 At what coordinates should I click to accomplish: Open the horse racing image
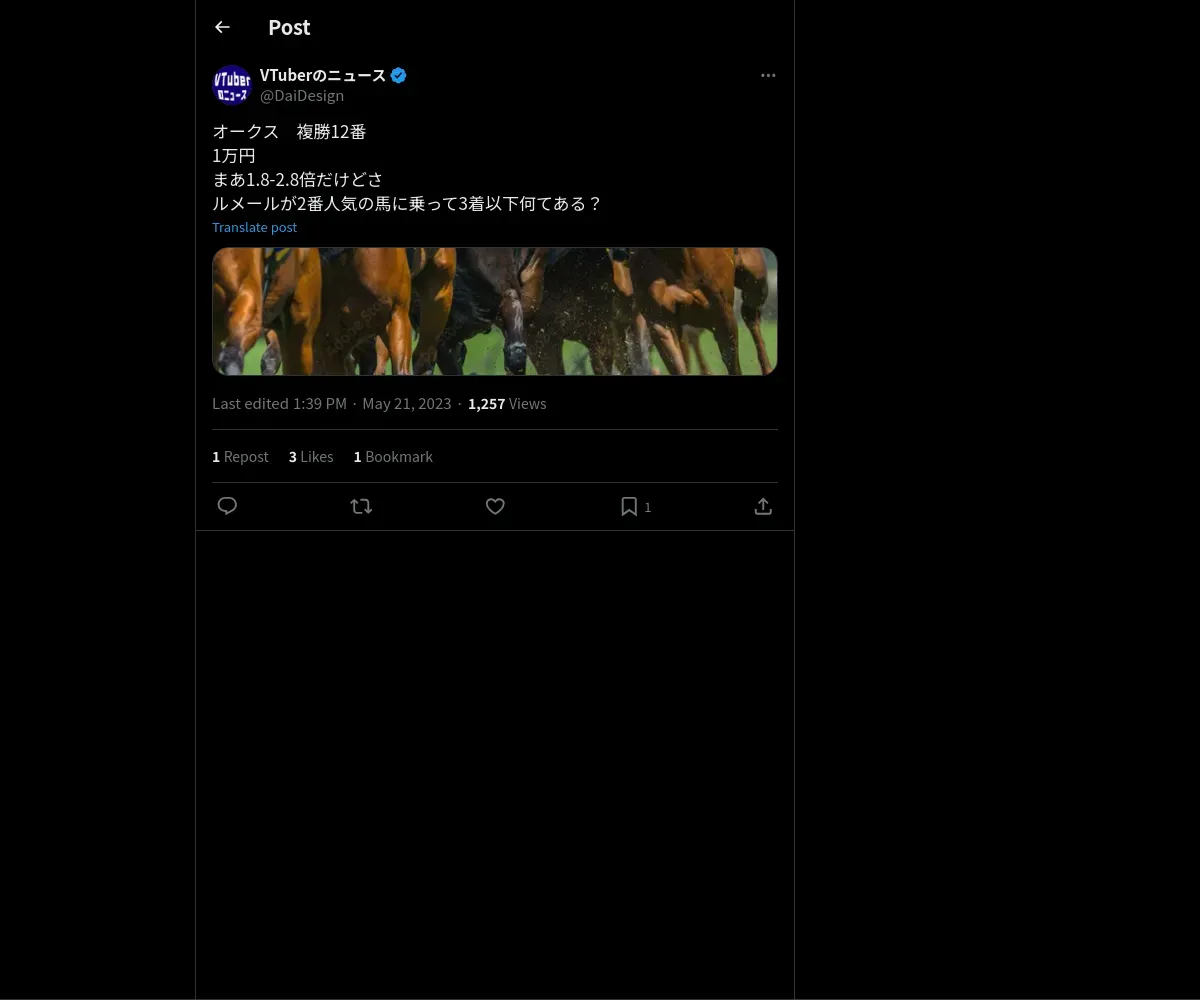(x=495, y=311)
